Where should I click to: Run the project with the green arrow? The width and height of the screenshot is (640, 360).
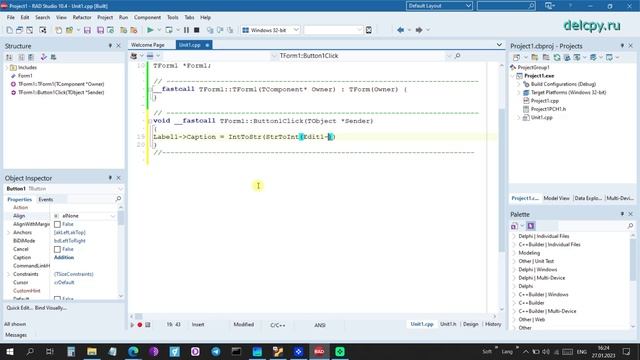(150, 30)
